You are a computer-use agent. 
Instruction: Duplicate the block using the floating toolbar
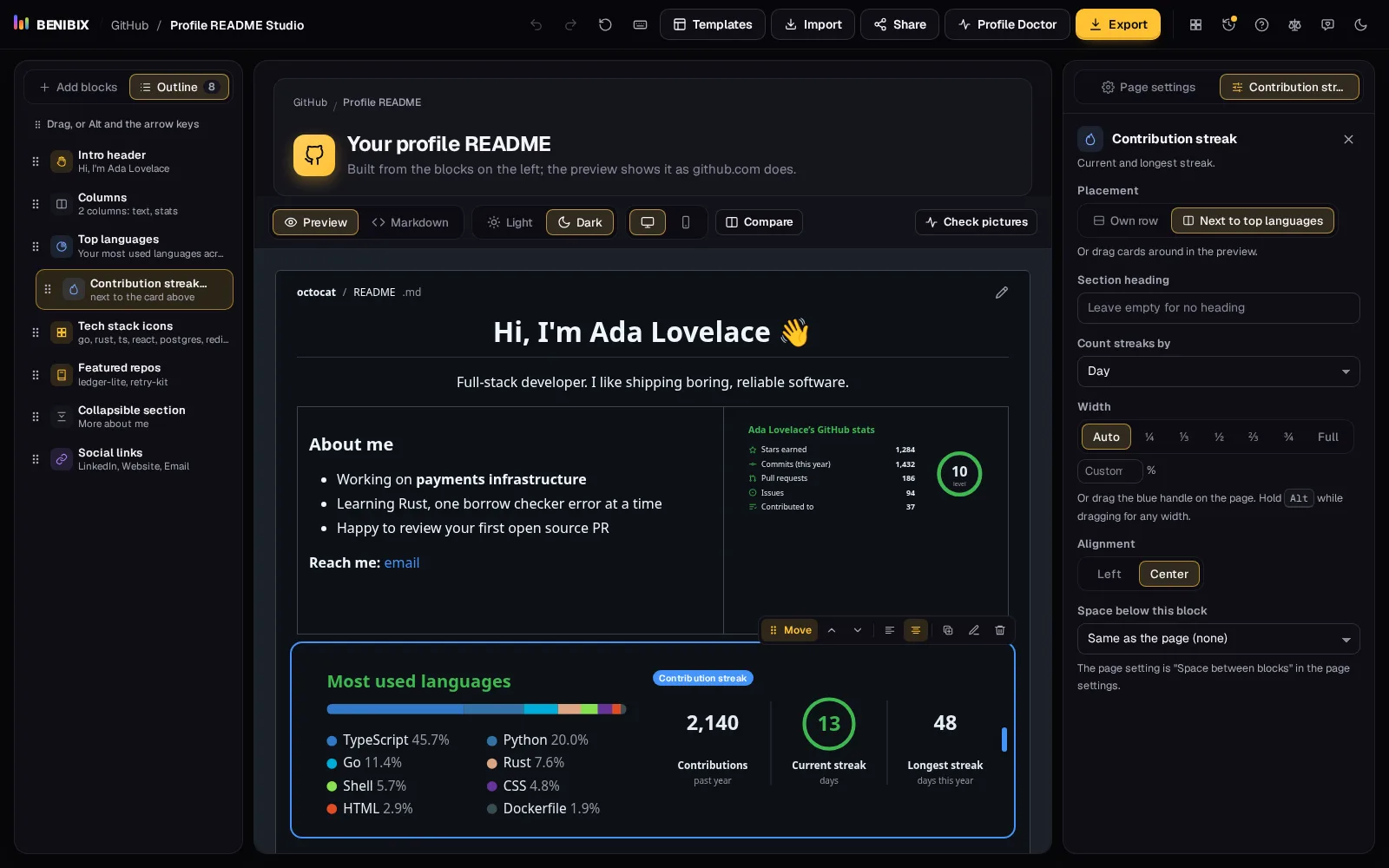click(948, 630)
